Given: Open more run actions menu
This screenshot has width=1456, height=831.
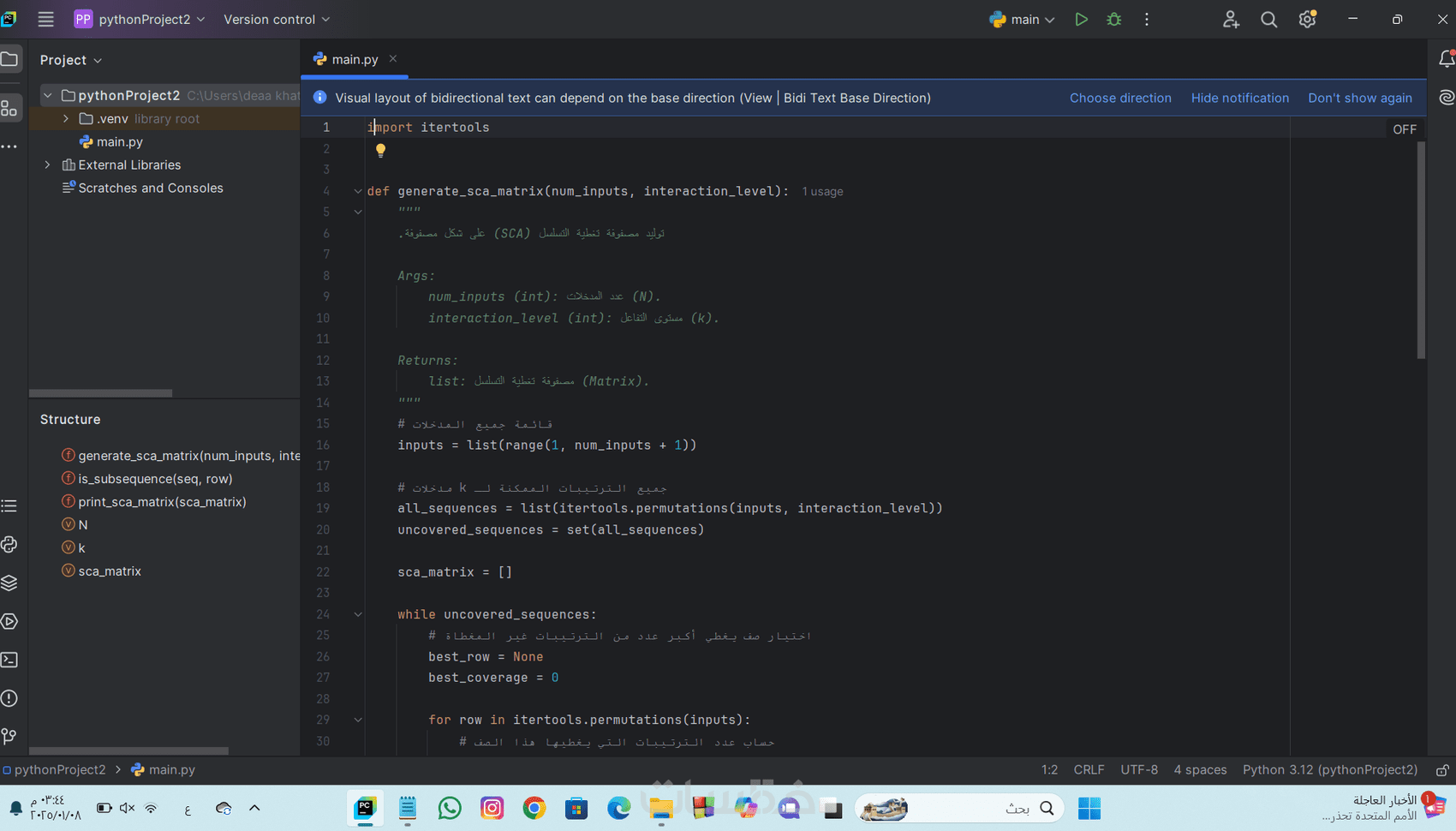Looking at the screenshot, I should tap(1147, 19).
